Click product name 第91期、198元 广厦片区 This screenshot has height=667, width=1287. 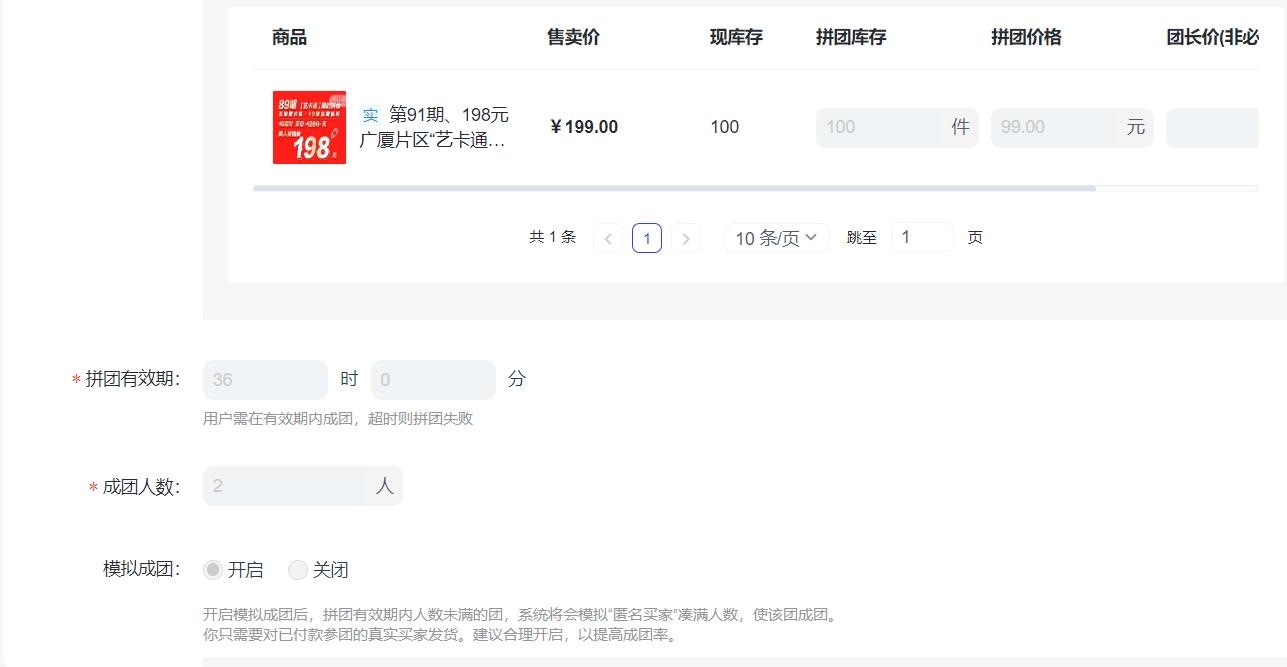434,128
